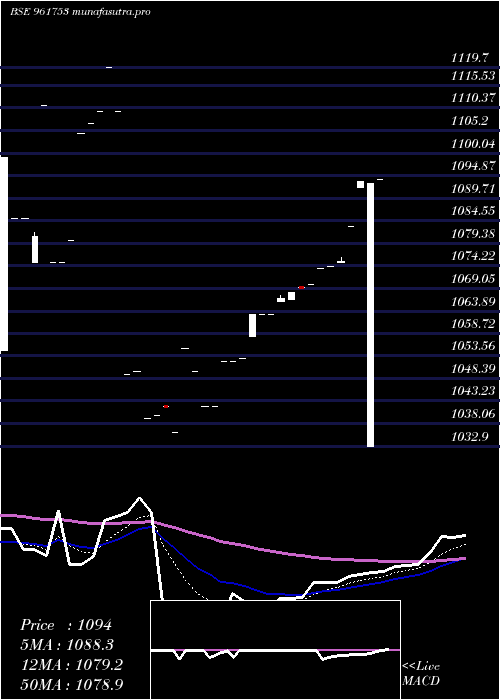The height and width of the screenshot is (700, 500).
Task: Click the Price : 1094 readout
Action: [x=66, y=625]
